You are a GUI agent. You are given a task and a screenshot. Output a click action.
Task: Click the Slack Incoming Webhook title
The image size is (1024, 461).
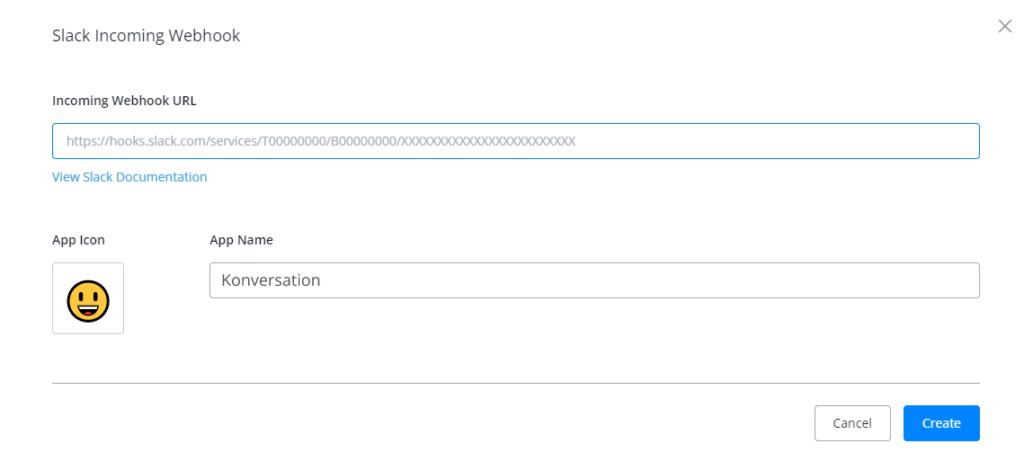coord(146,35)
